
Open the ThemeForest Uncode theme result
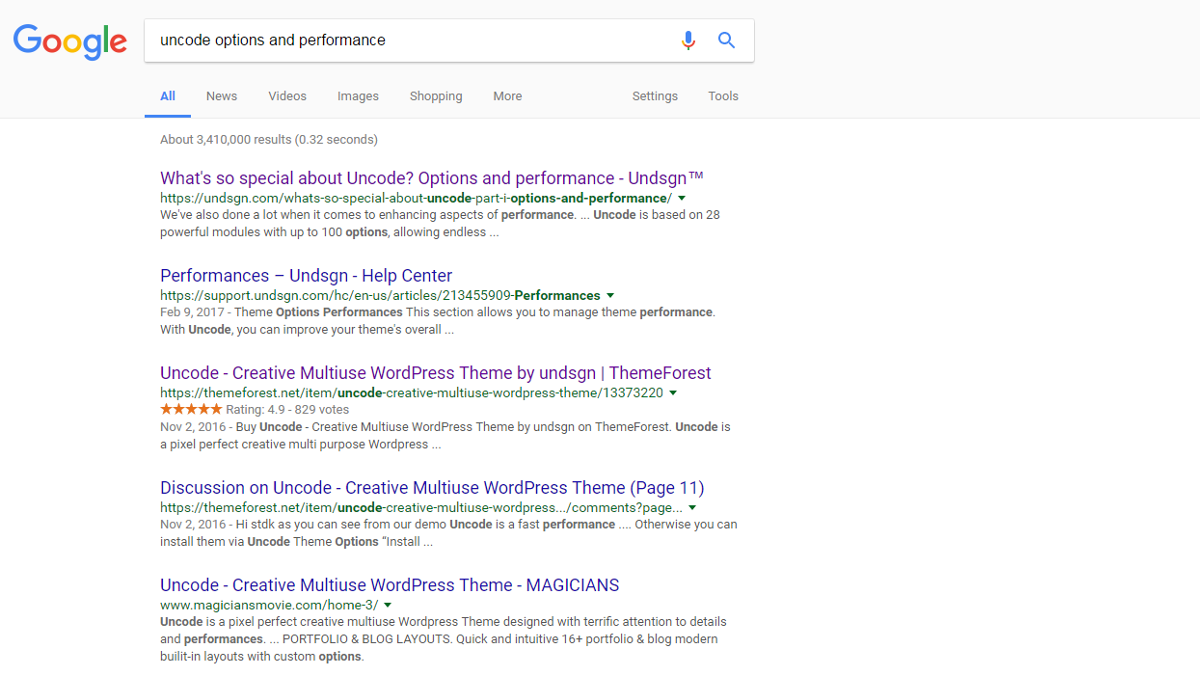tap(436, 373)
